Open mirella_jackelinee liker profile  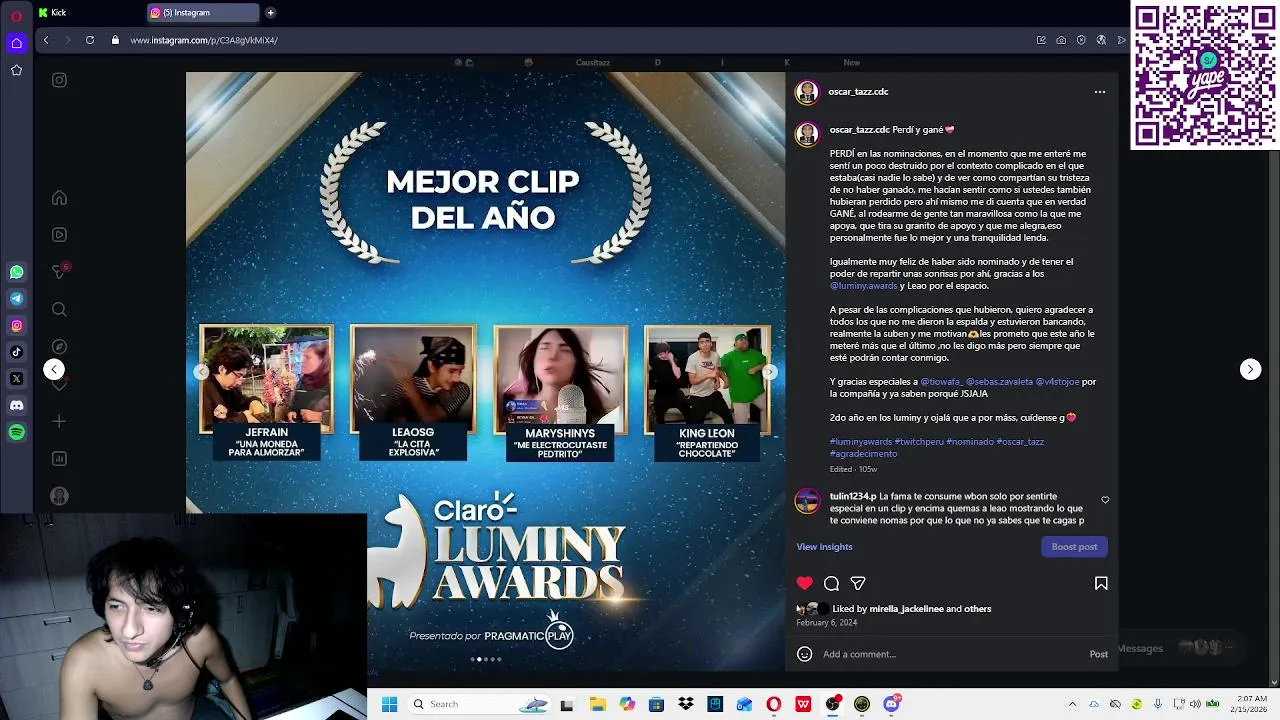(x=906, y=609)
